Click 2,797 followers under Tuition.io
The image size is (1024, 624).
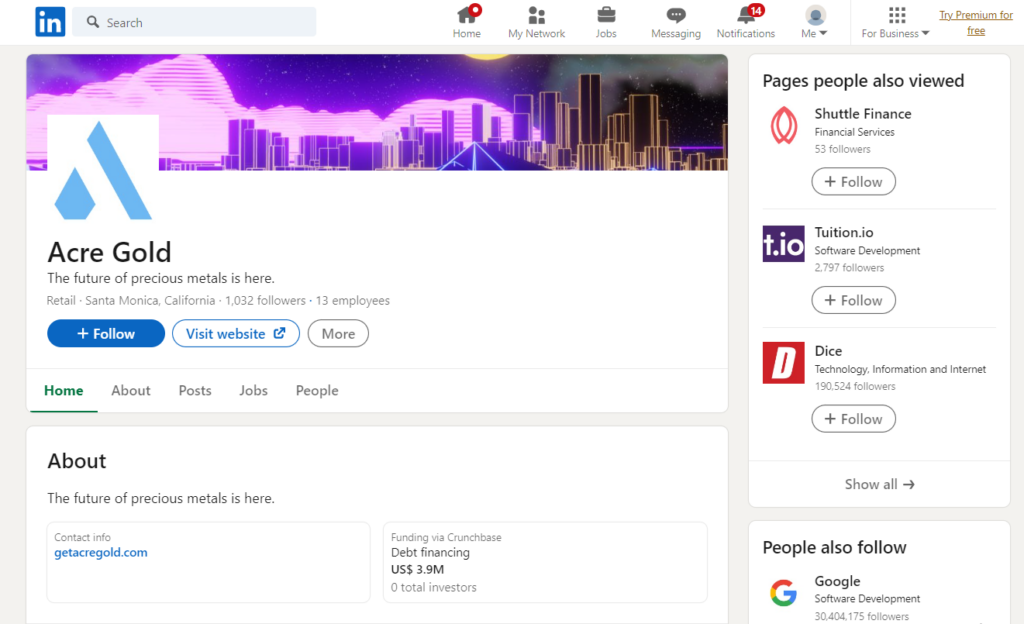click(x=849, y=268)
